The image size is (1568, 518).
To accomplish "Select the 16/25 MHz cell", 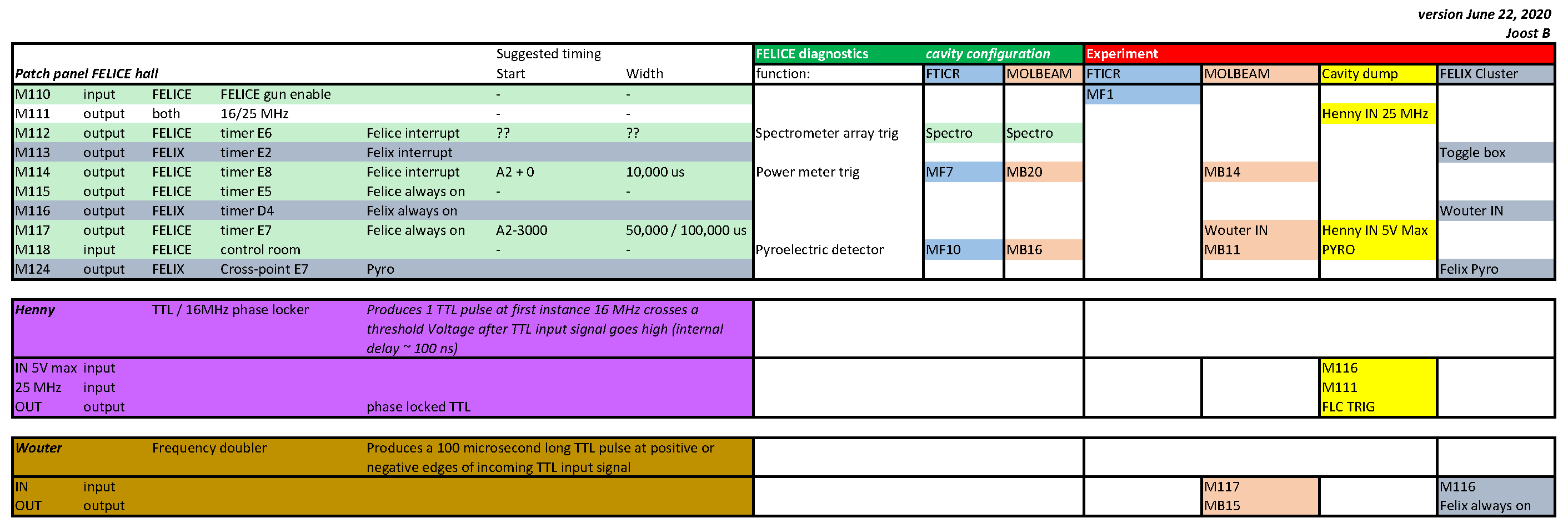I will pos(254,114).
